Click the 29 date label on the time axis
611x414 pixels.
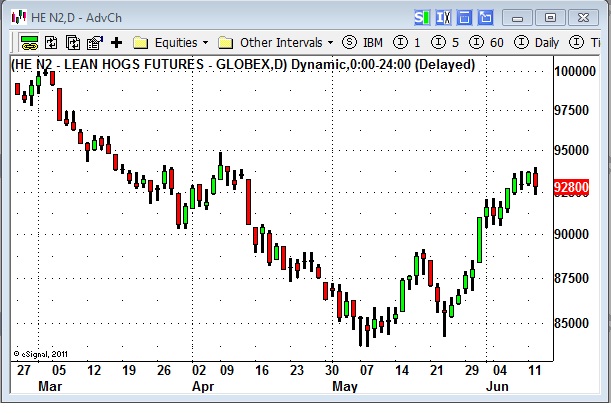(472, 370)
